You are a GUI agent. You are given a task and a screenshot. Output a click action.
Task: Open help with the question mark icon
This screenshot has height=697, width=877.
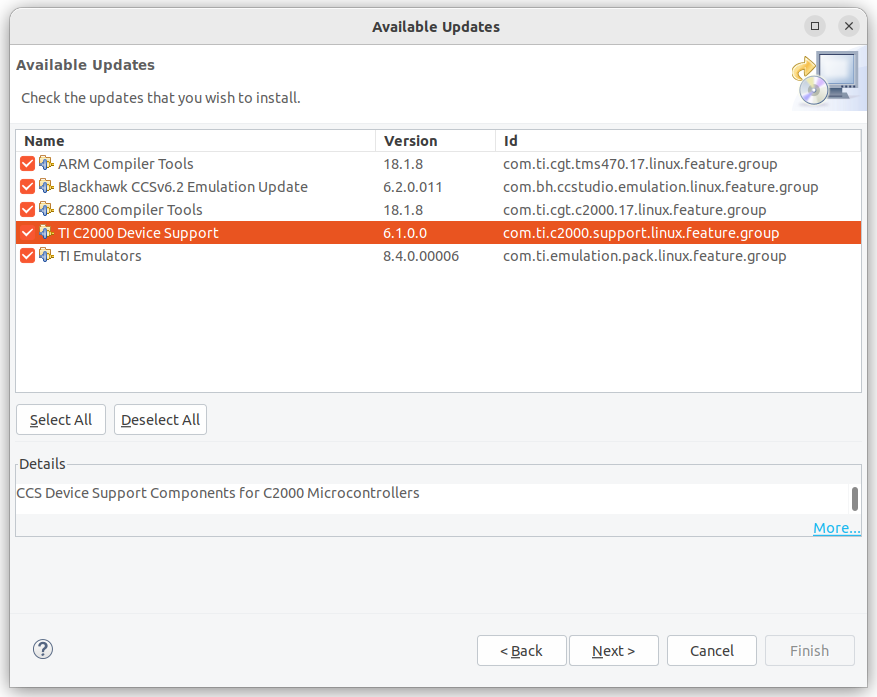click(43, 649)
